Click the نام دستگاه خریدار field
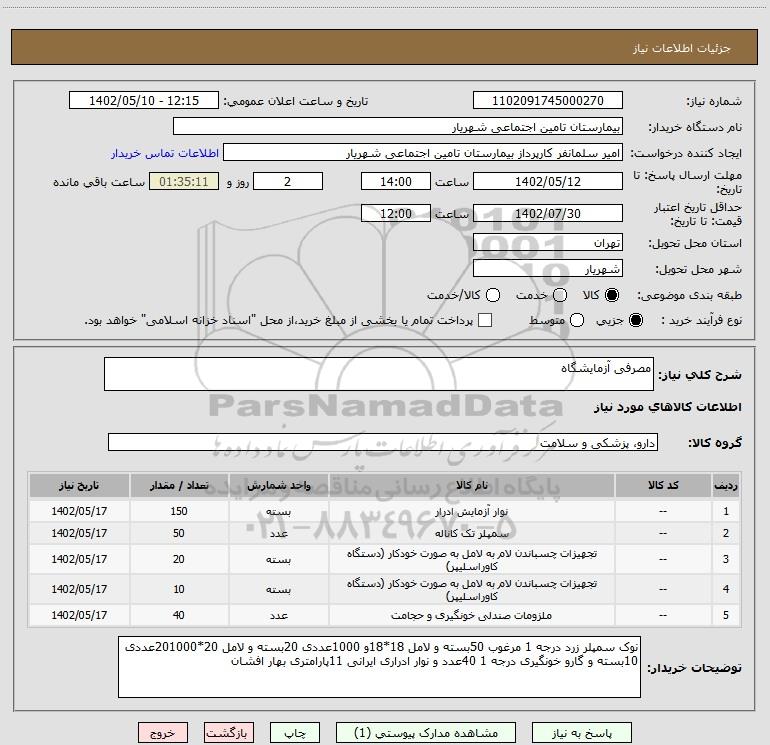The width and height of the screenshot is (770, 745). [398, 126]
